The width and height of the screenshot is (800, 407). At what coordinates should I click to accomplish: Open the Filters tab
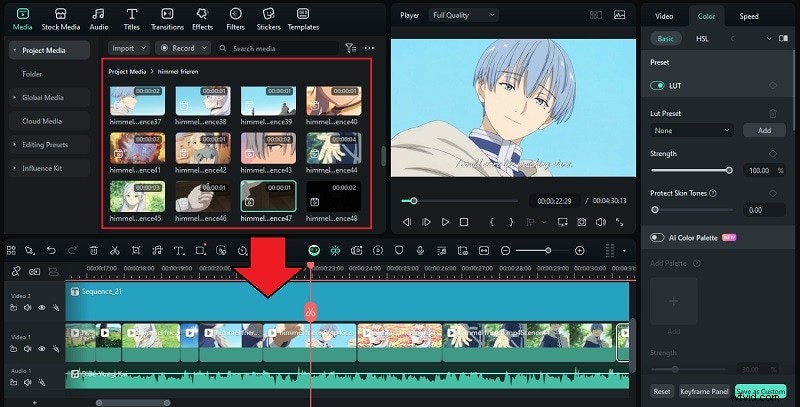coord(235,19)
